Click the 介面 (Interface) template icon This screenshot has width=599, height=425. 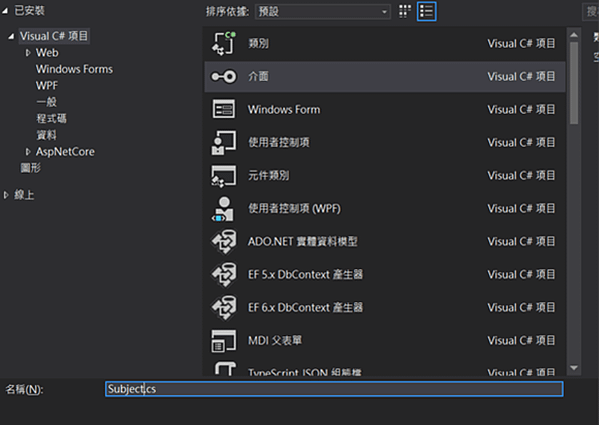pos(224,76)
